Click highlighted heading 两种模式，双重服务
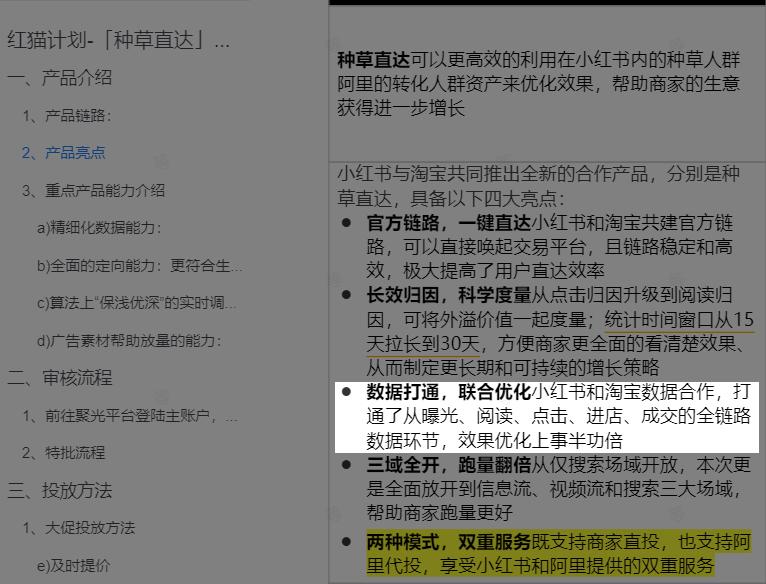This screenshot has width=766, height=584. coord(448,541)
